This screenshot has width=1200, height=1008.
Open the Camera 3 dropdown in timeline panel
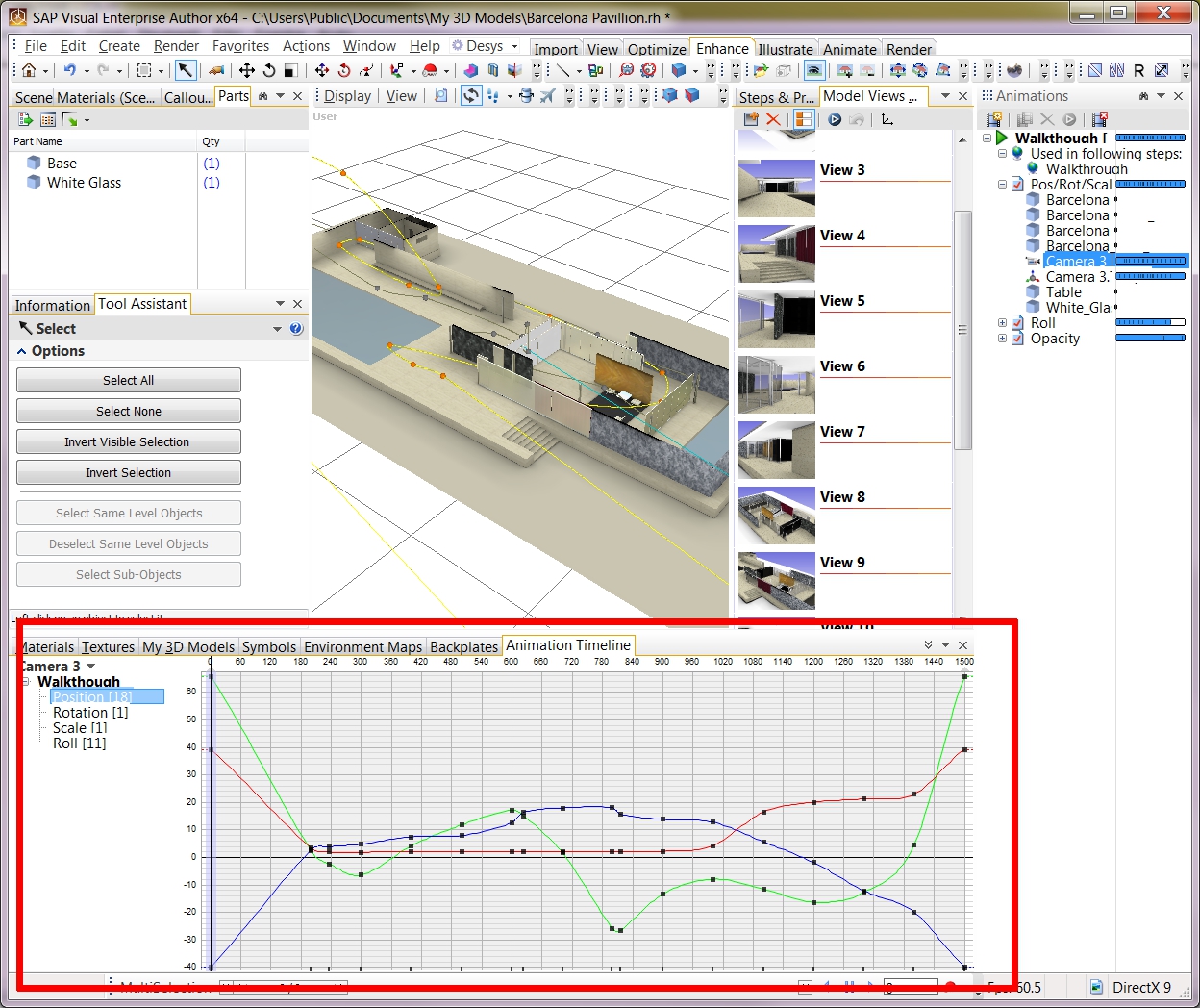[x=91, y=667]
